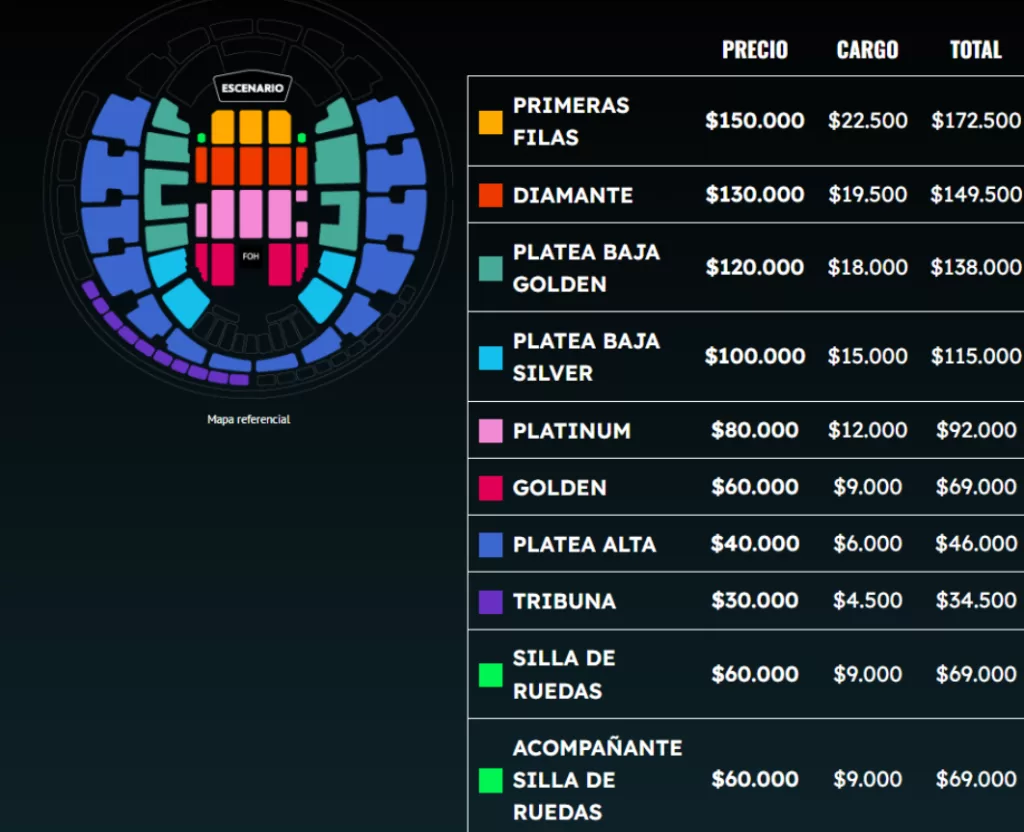Image resolution: width=1024 pixels, height=832 pixels.
Task: Click the purple Tribuna legend swatch
Action: pyautogui.click(x=490, y=602)
